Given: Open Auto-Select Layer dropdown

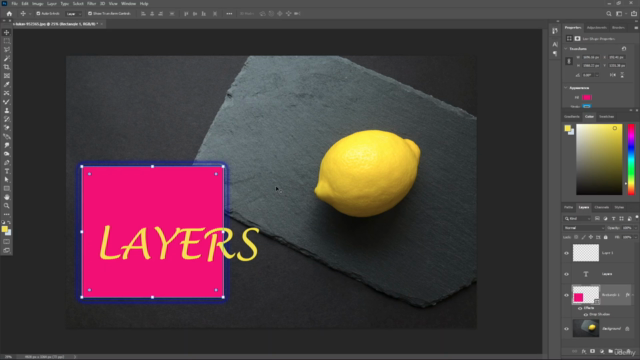Looking at the screenshot, I should (x=73, y=13).
